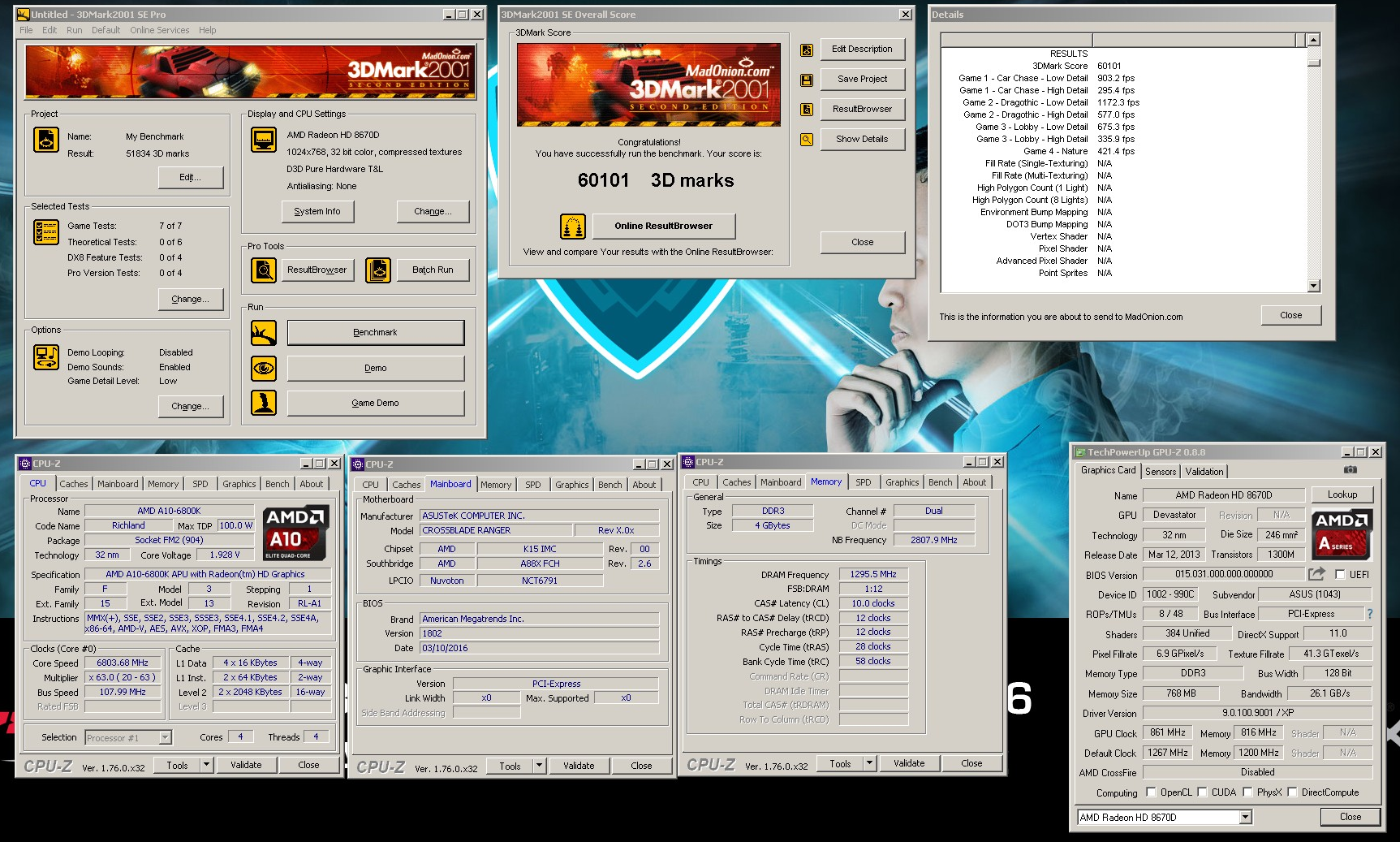Click the Details list scrollbar thumb
Viewport: 1400px width, 842px height.
tap(1314, 62)
